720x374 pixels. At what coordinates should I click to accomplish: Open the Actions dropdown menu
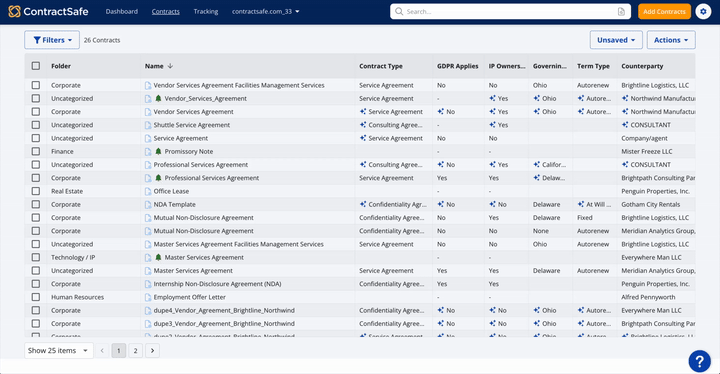pos(671,40)
